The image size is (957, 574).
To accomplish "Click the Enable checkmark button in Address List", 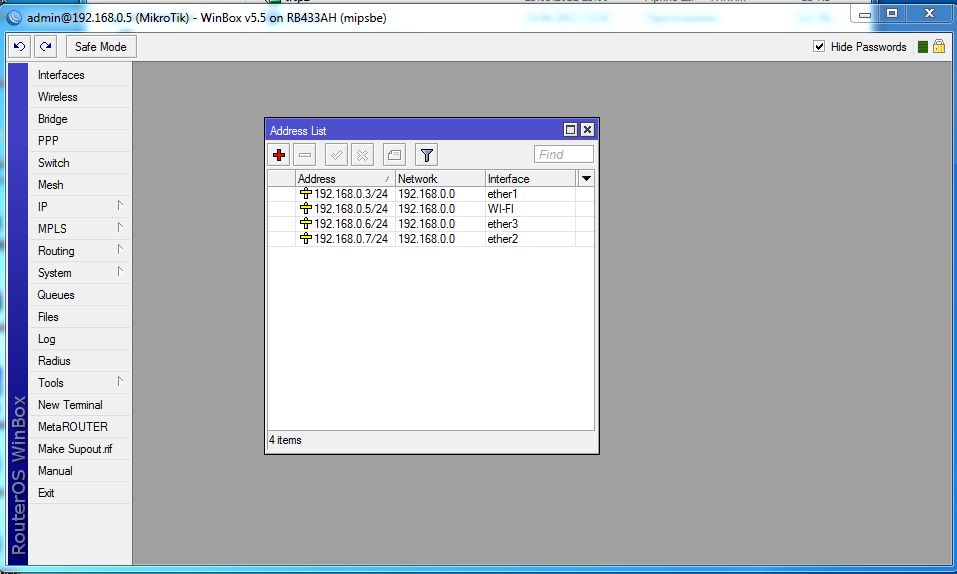I will pyautogui.click(x=336, y=155).
